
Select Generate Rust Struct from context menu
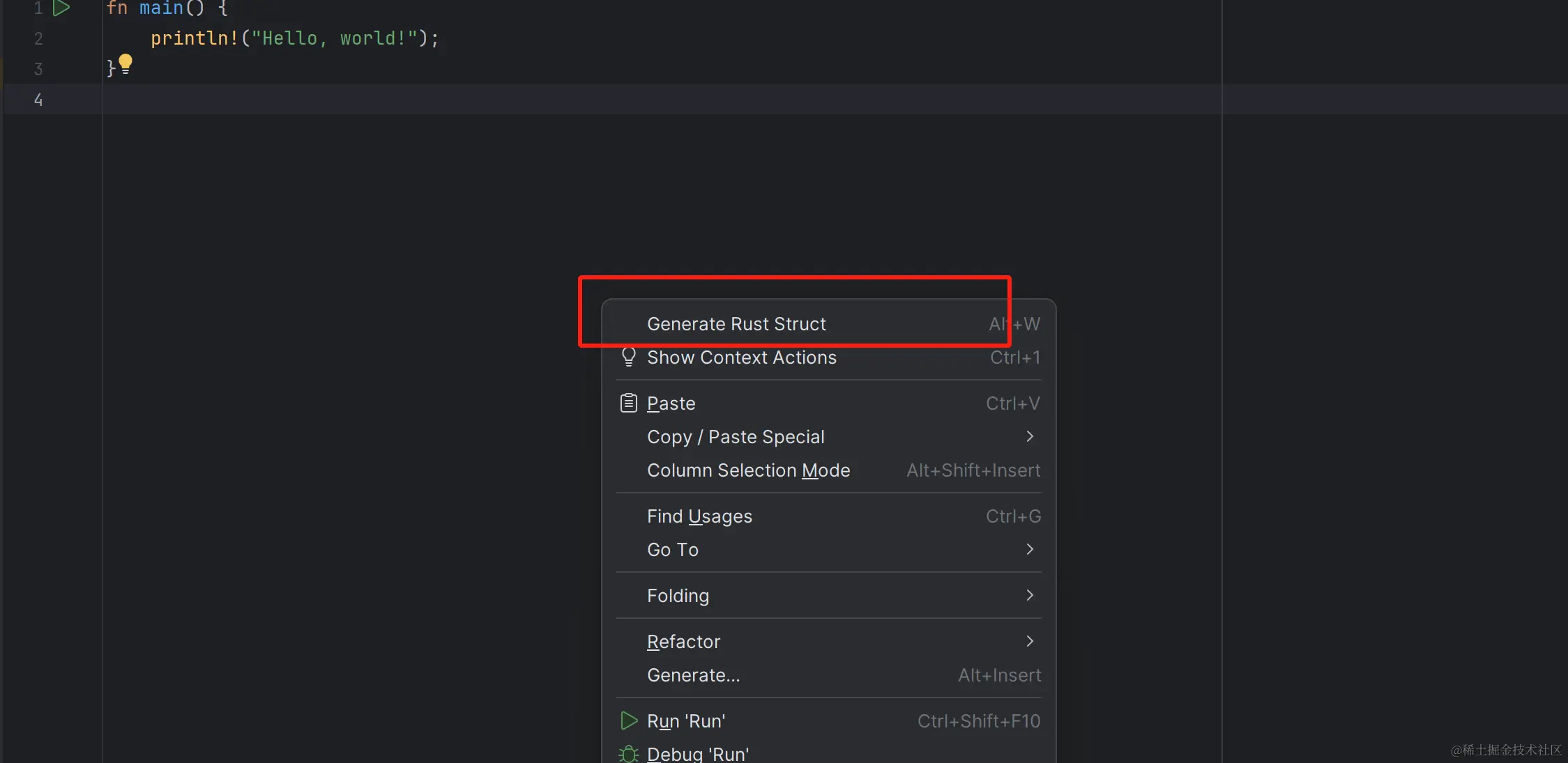coord(736,324)
